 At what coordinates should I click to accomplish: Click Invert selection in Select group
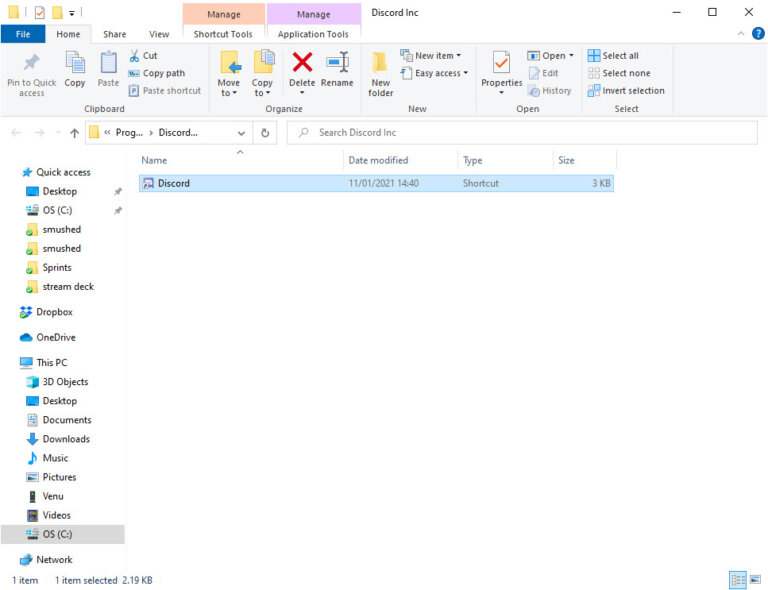626,90
